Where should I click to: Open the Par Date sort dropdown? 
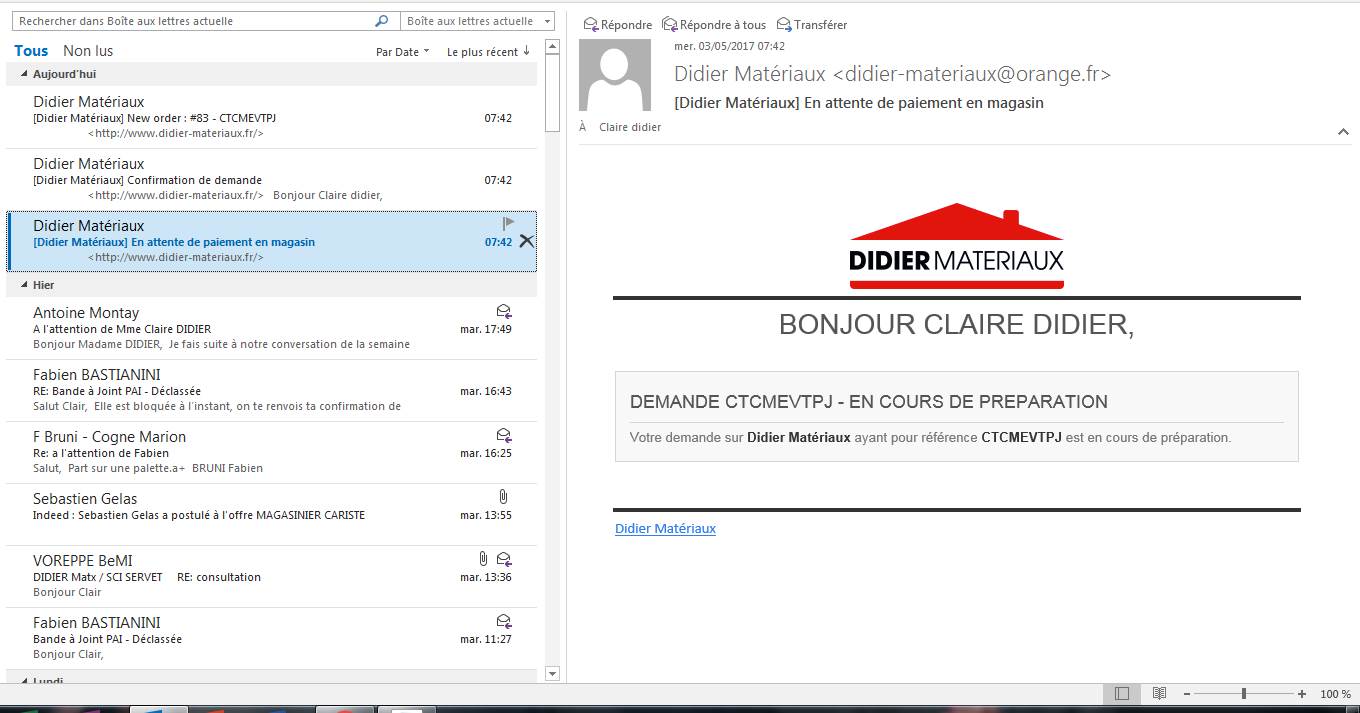click(x=402, y=52)
